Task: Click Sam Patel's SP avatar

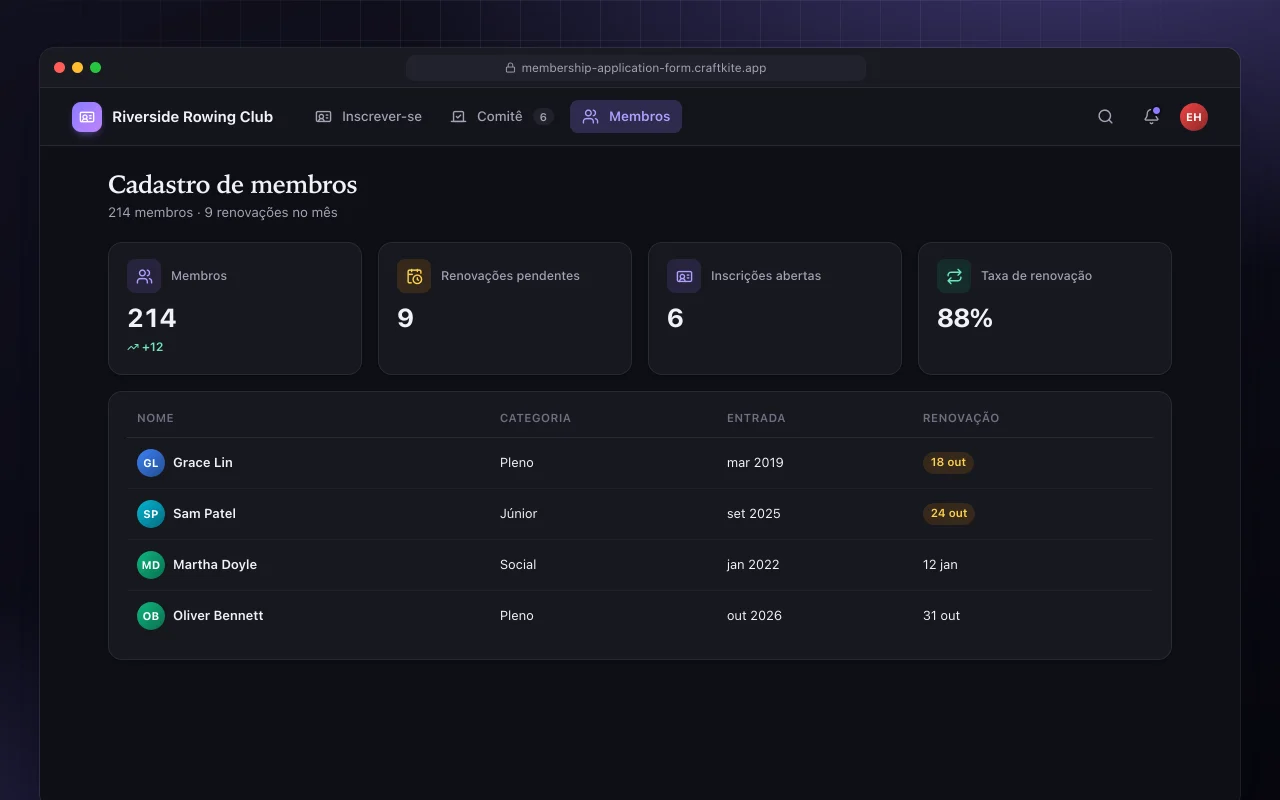Action: [151, 514]
